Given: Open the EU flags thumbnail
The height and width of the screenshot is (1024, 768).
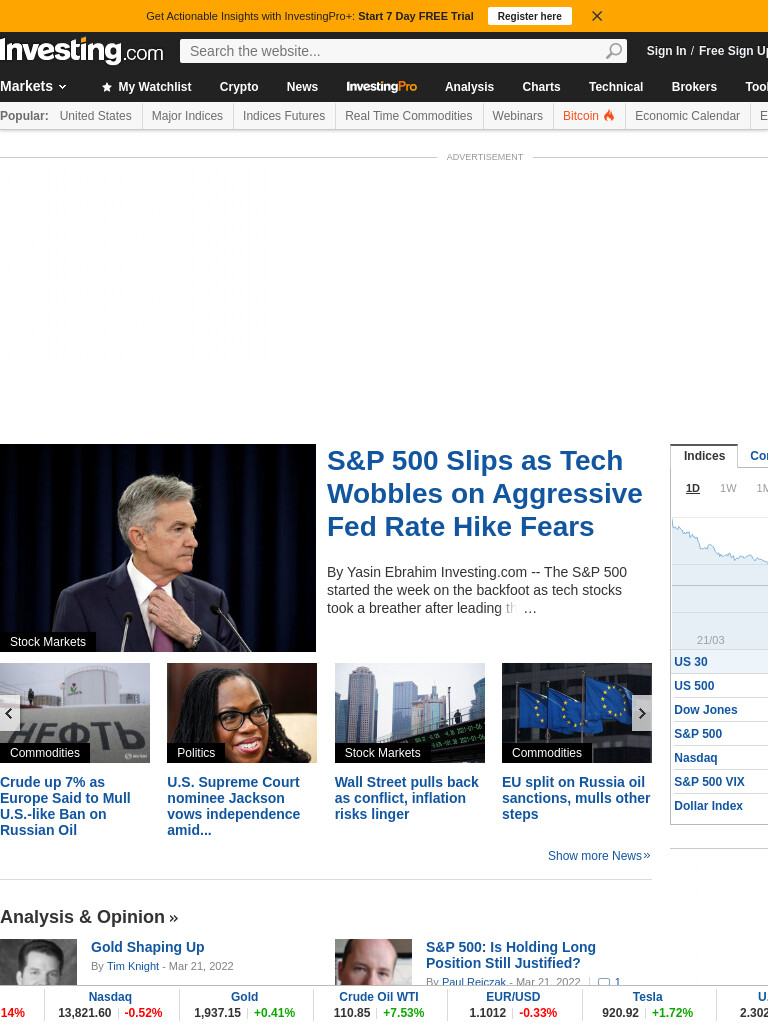Looking at the screenshot, I should point(577,712).
